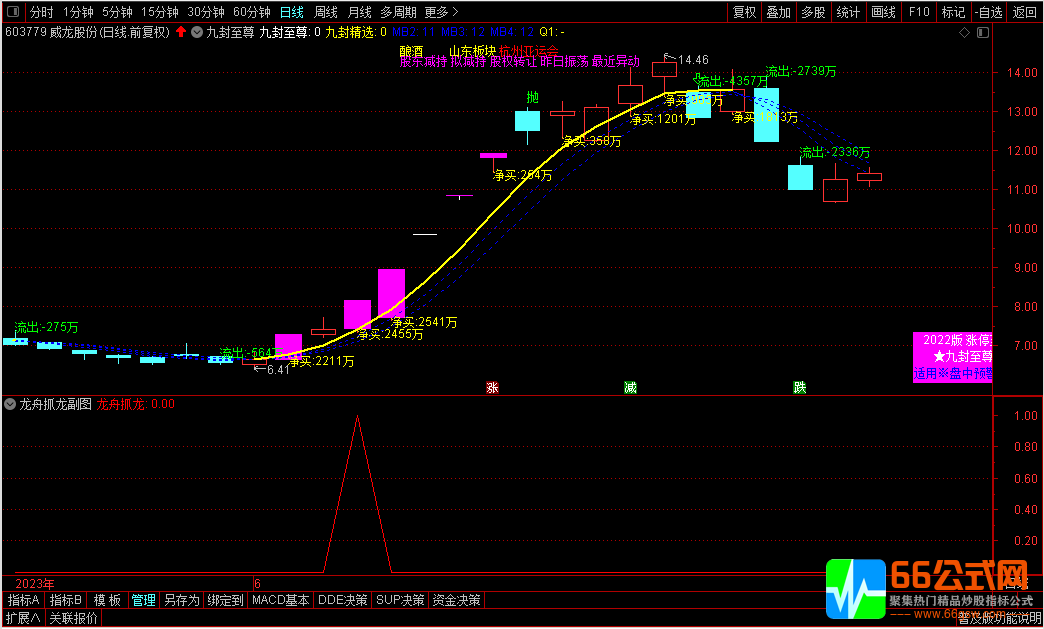Open the 多周期 multi-period view
Image resolution: width=1044 pixels, height=629 pixels.
coord(398,12)
